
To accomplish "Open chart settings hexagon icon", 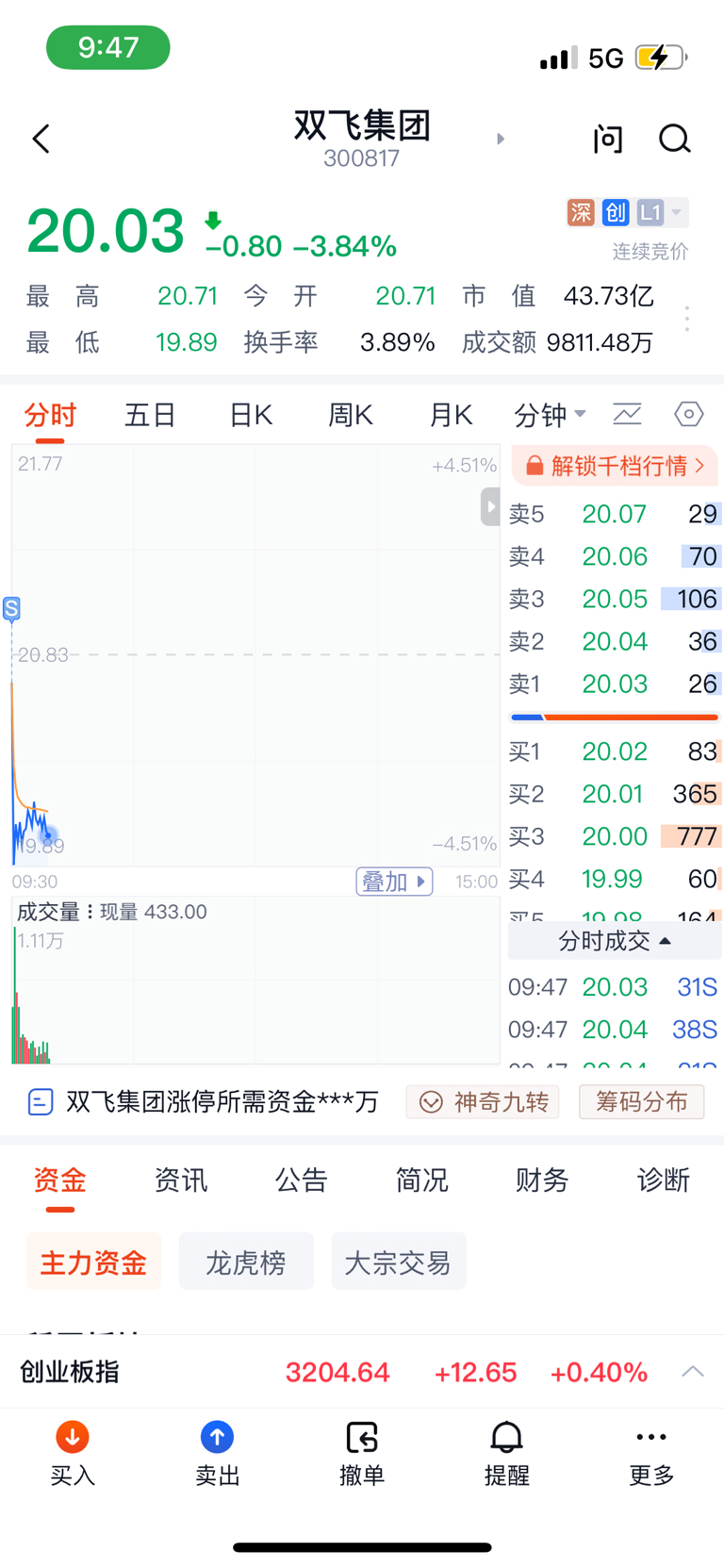I will [x=689, y=414].
